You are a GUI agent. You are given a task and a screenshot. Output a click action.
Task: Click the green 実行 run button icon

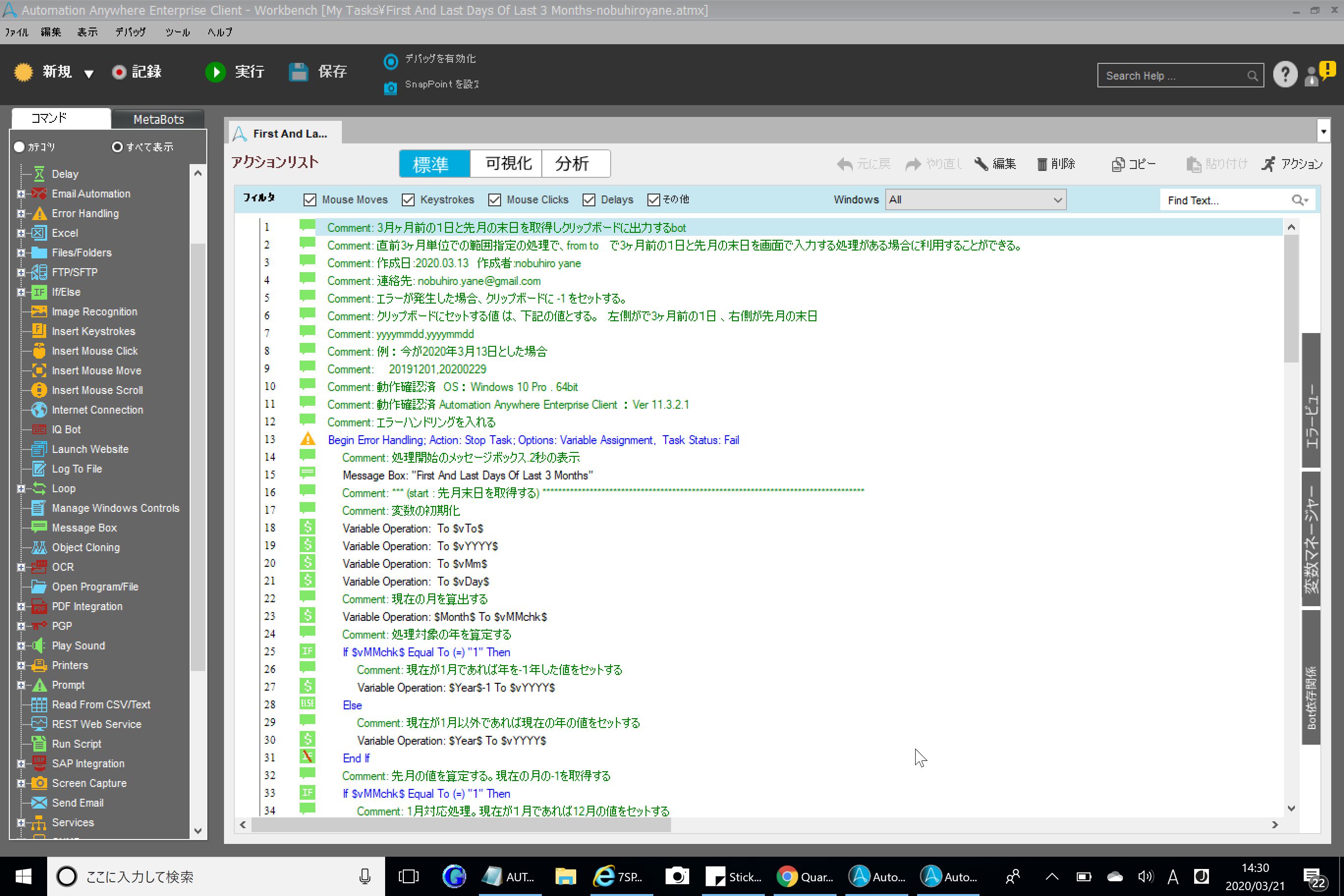[216, 72]
